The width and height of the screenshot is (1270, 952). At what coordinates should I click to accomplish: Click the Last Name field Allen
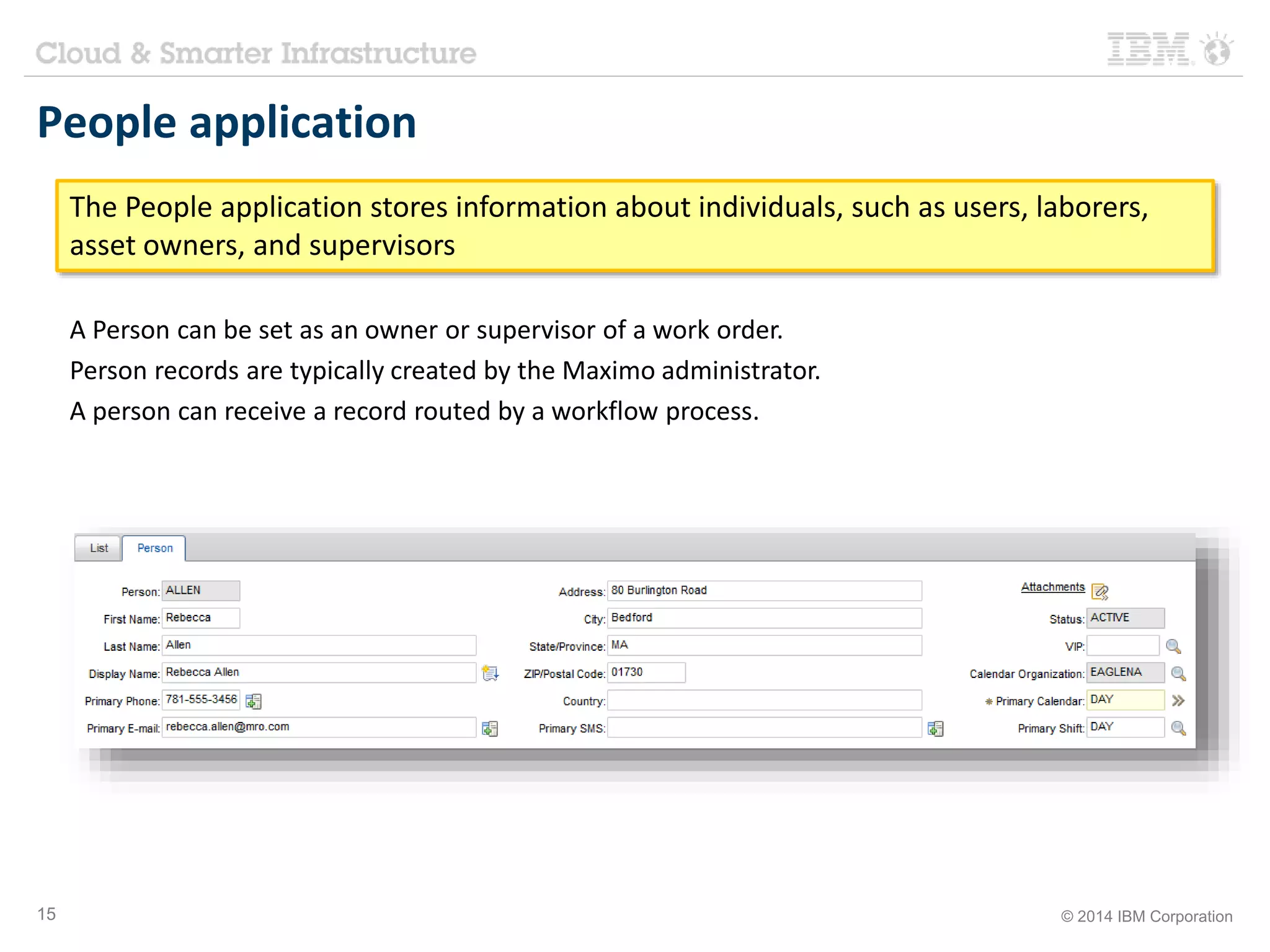tap(319, 645)
